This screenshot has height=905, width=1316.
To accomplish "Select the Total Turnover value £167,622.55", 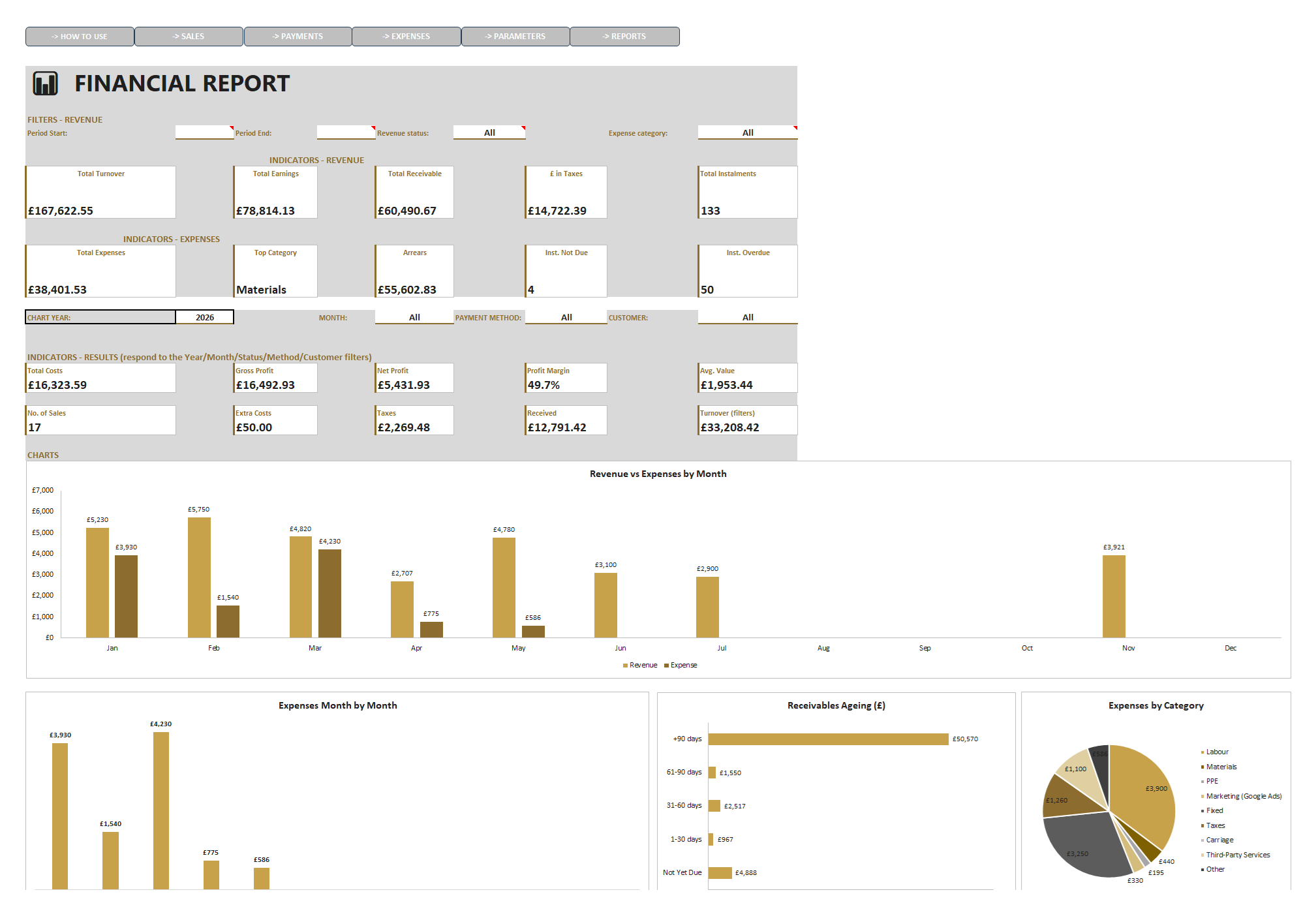I will coord(61,211).
